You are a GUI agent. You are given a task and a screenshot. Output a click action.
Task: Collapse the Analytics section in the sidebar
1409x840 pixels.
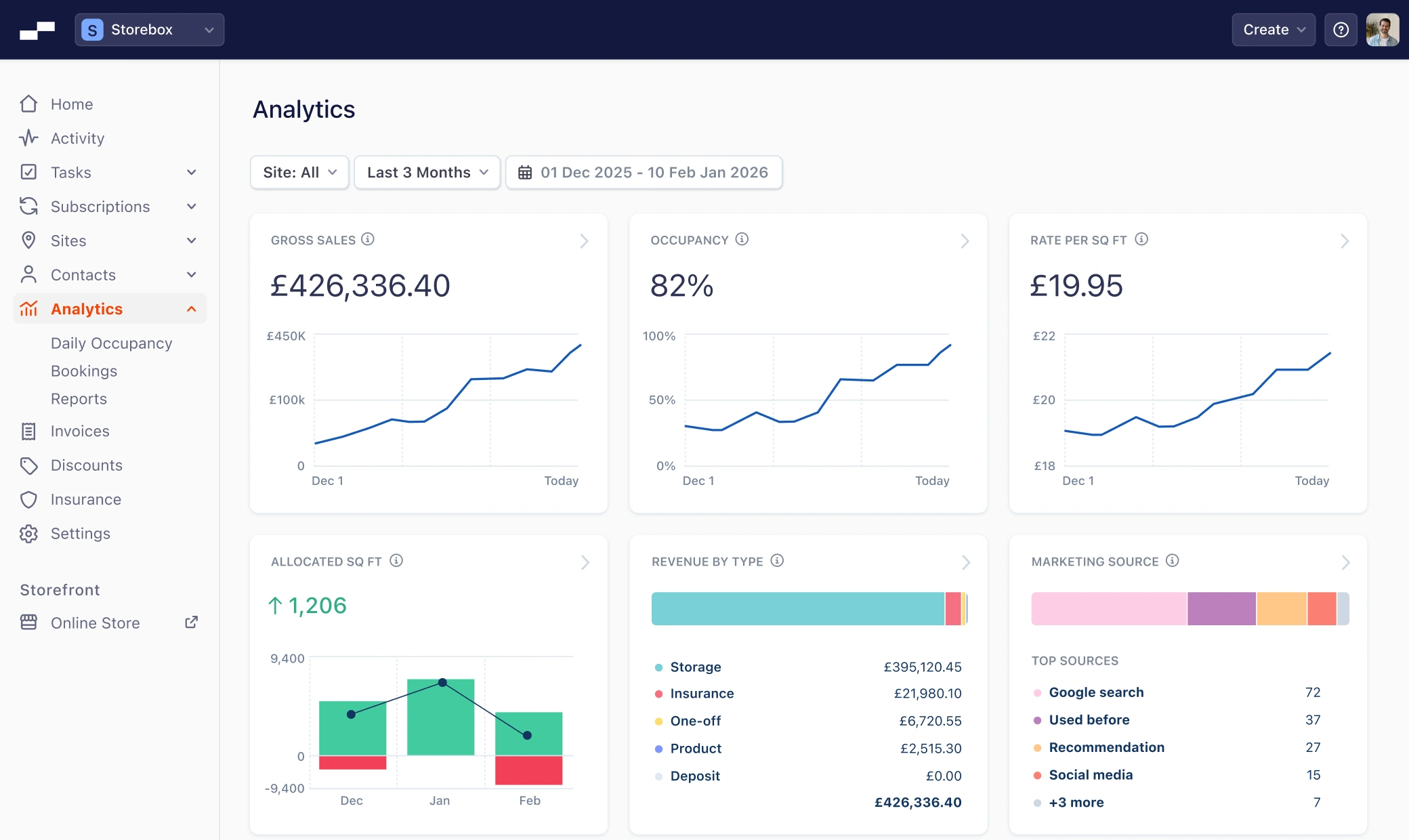192,308
